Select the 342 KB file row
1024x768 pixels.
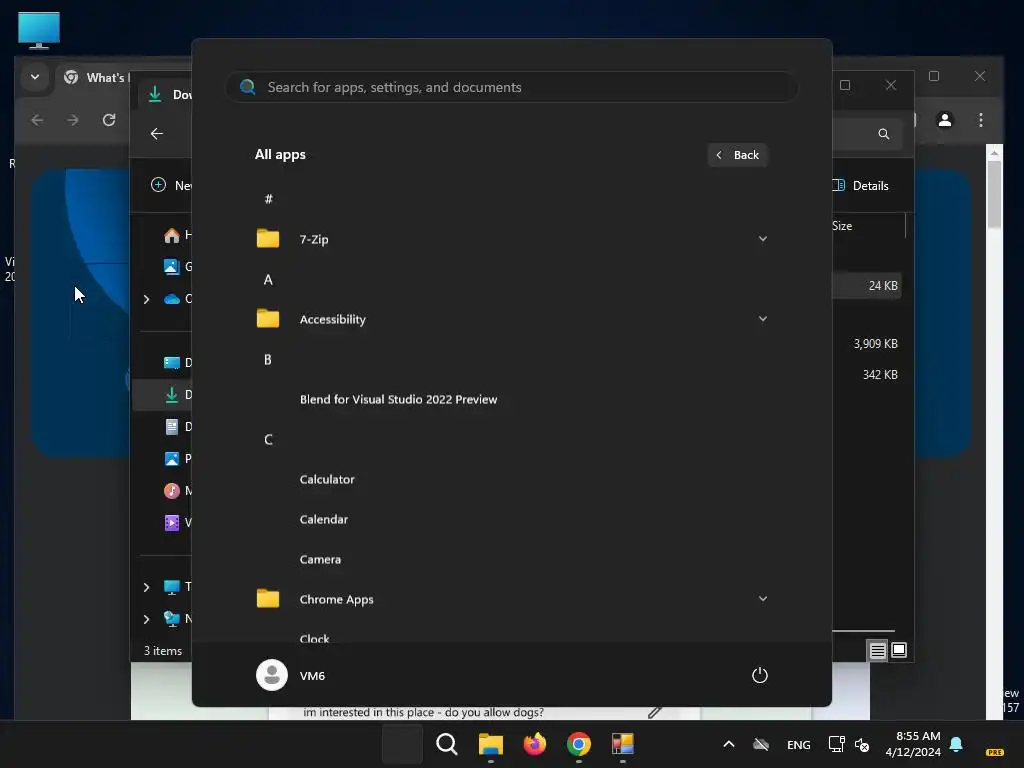point(867,375)
